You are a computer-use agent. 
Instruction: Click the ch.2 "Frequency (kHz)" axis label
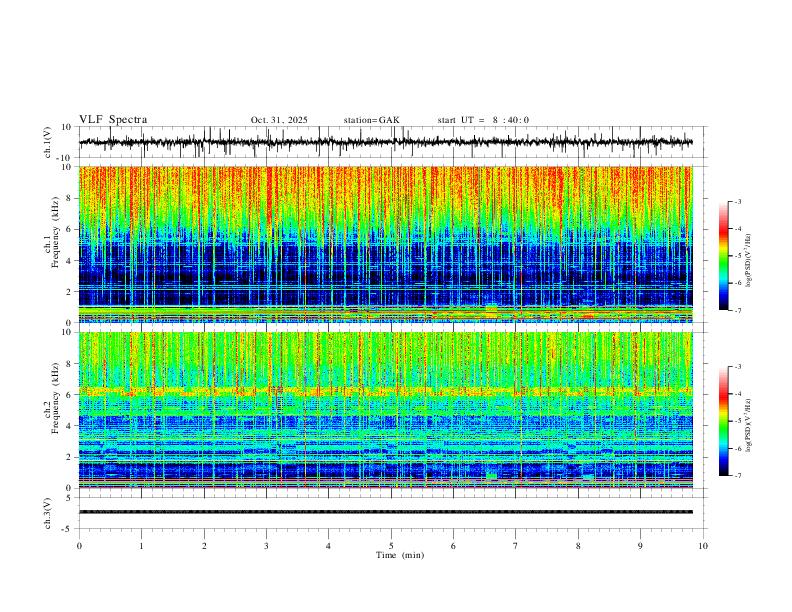tap(55, 398)
